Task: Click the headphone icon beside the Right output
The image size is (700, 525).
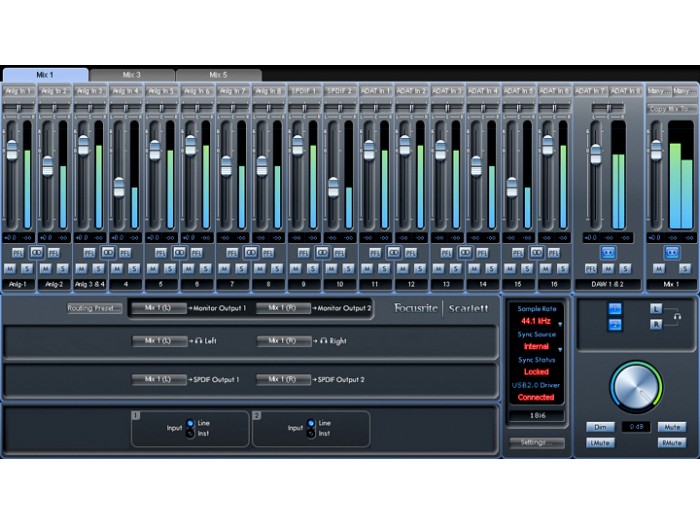Action: [324, 341]
